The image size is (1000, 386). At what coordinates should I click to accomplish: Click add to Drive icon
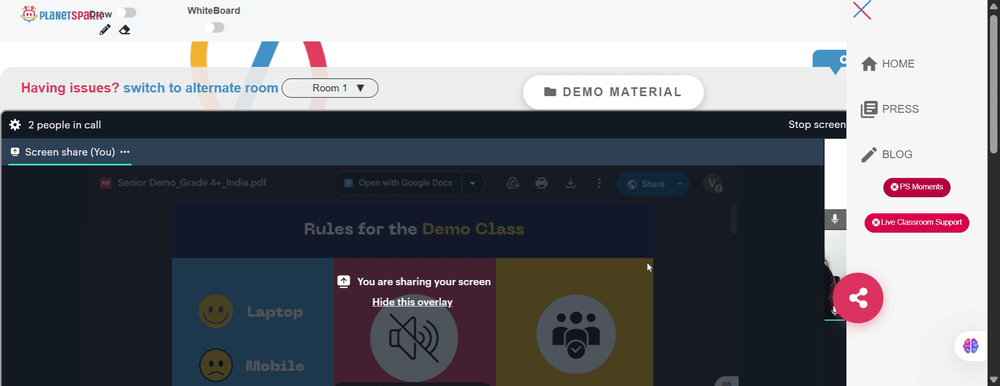(512, 184)
